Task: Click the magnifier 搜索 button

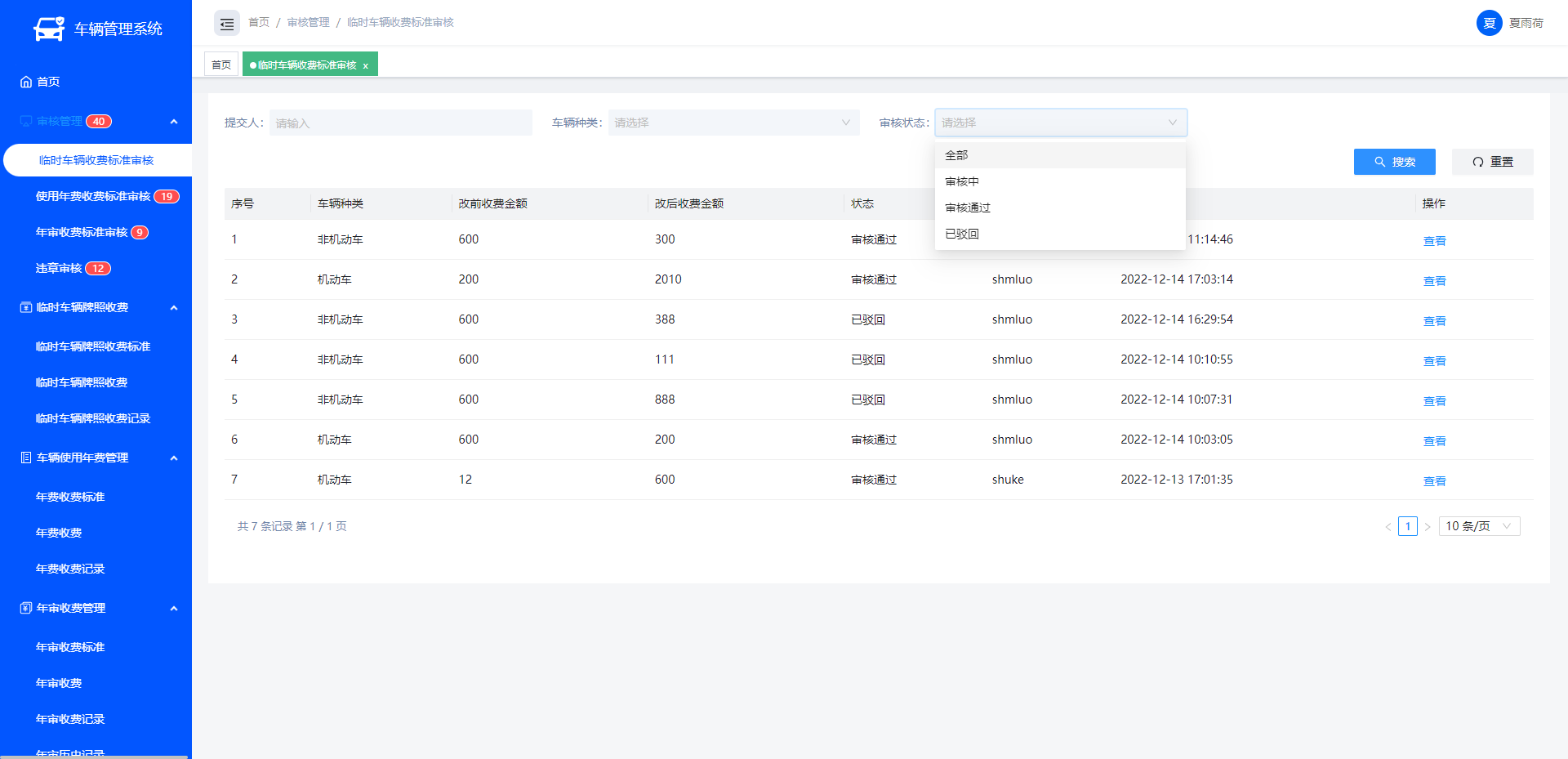Action: pos(1394,162)
